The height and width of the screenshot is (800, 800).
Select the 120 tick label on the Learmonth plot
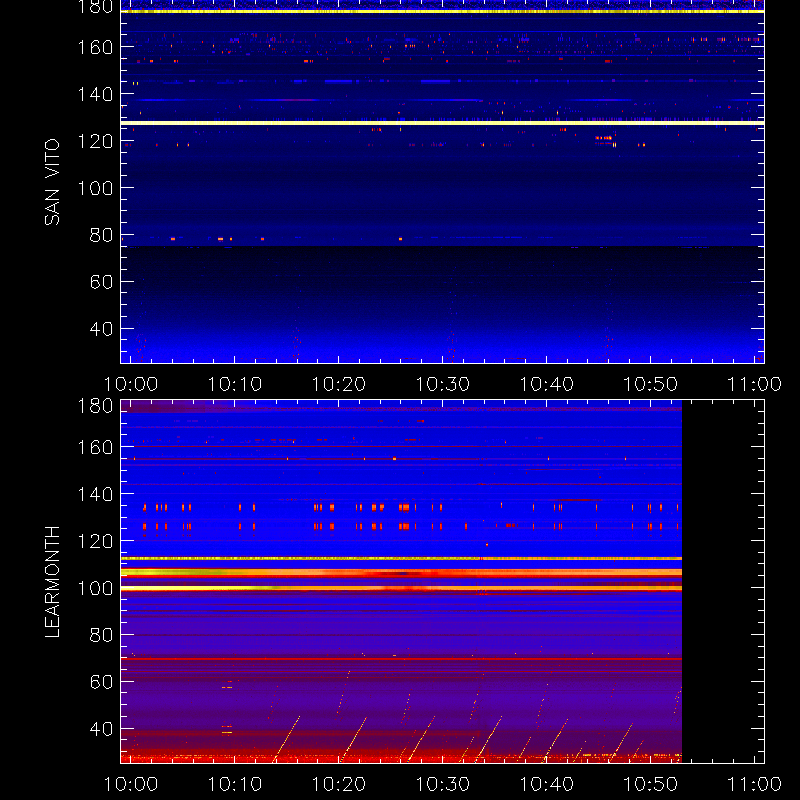click(x=95, y=541)
